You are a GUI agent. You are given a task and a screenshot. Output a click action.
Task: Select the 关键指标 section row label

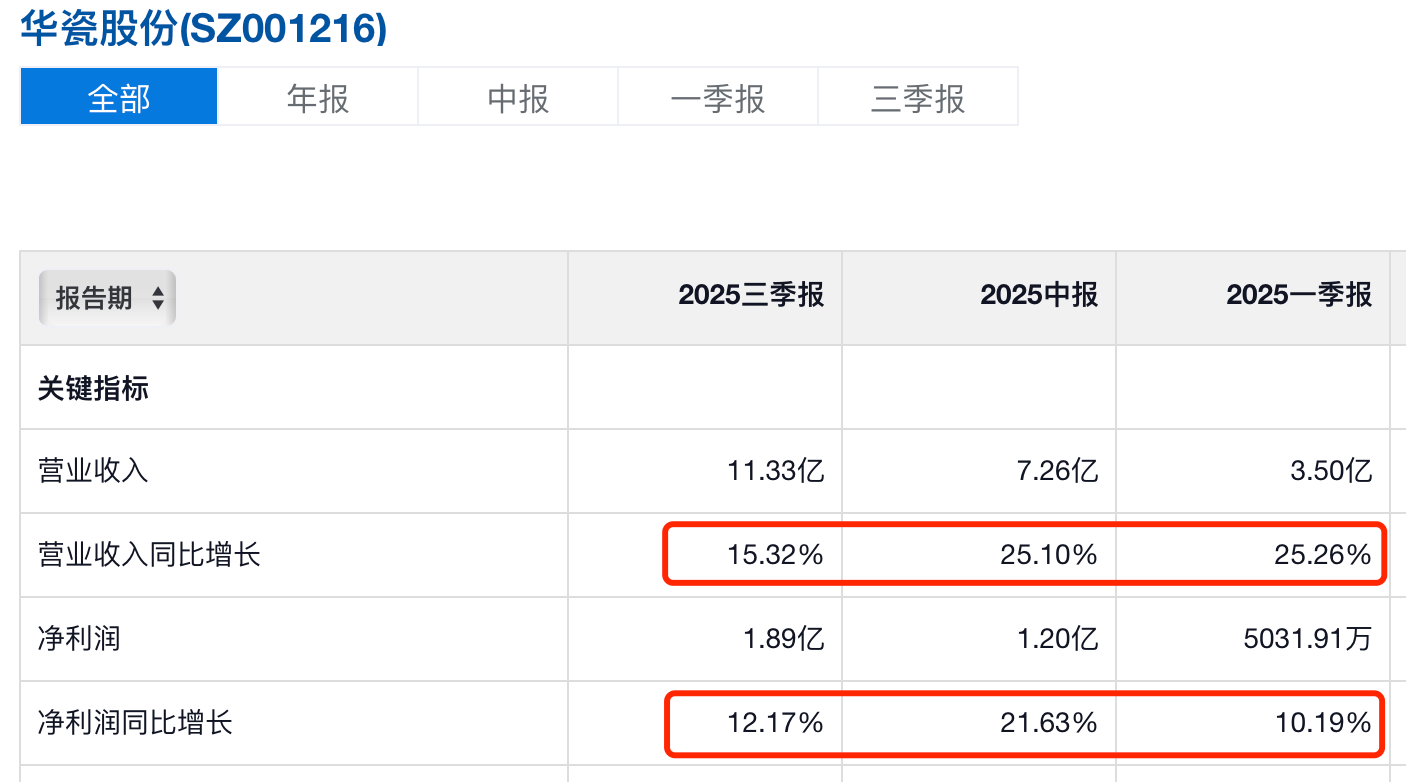[x=93, y=388]
